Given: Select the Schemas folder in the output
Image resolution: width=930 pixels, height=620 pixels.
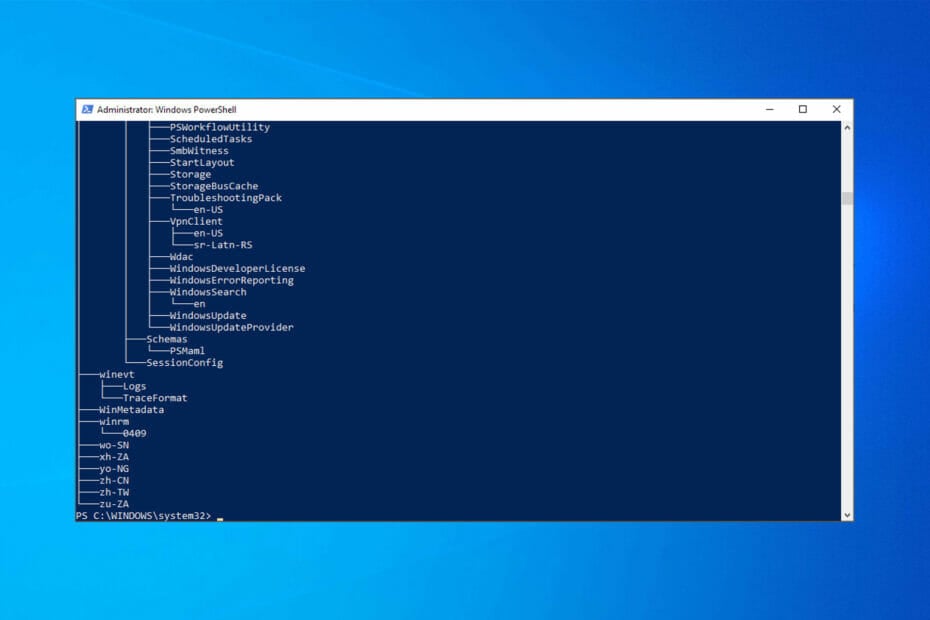Looking at the screenshot, I should pos(169,339).
